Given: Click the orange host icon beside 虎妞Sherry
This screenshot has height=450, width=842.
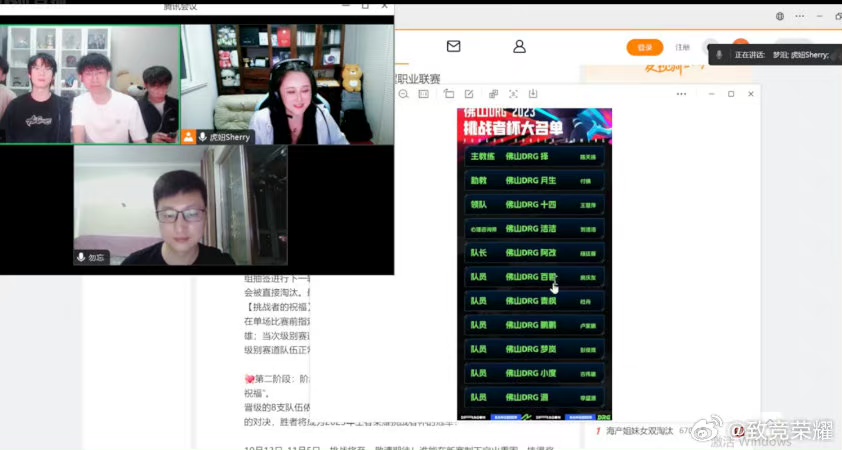Looking at the screenshot, I should [188, 137].
